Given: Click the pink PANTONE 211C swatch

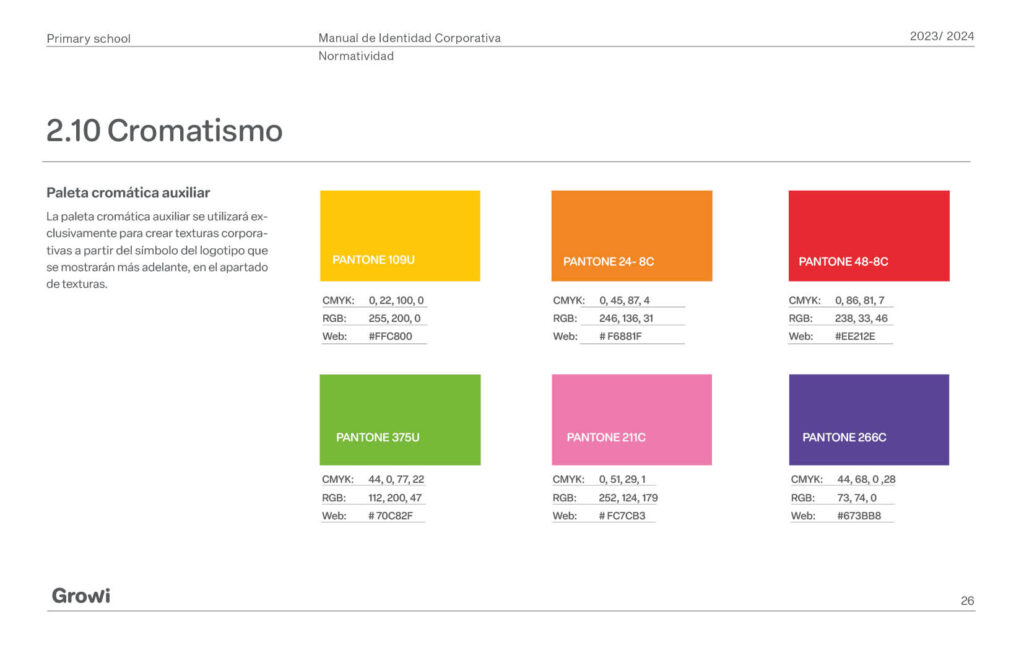Looking at the screenshot, I should coord(632,420).
